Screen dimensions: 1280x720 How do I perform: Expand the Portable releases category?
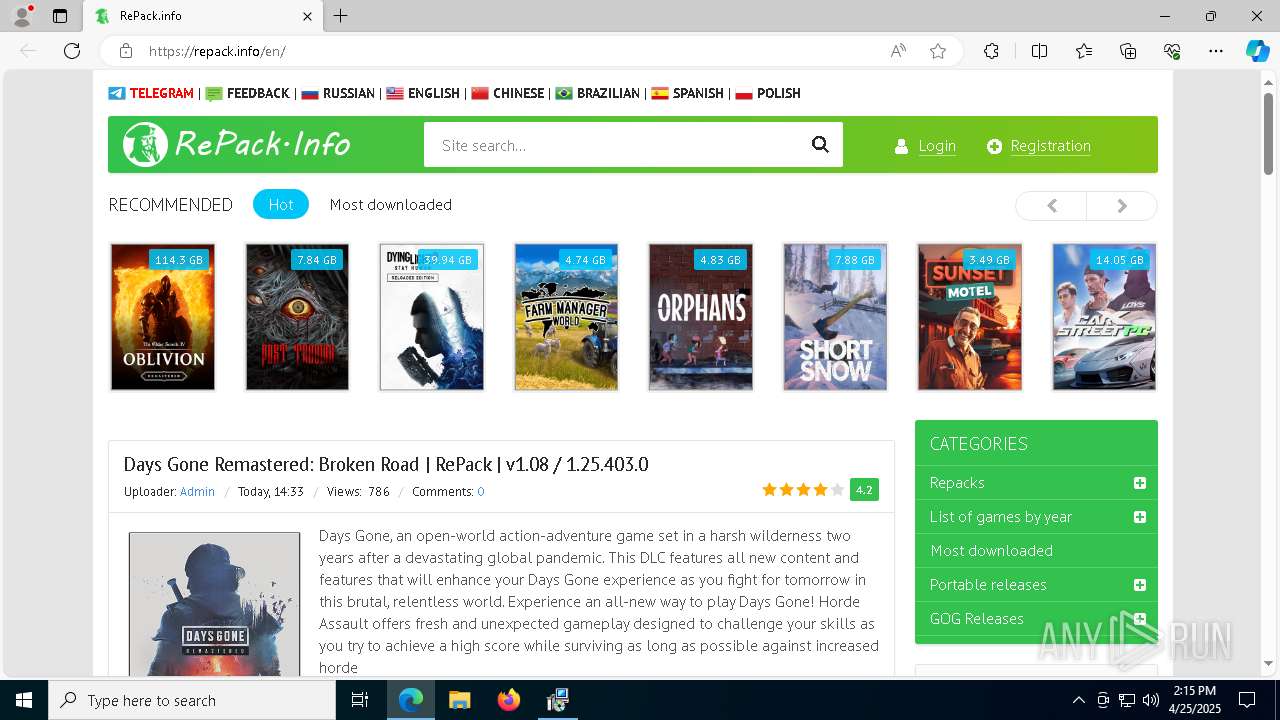point(1139,585)
